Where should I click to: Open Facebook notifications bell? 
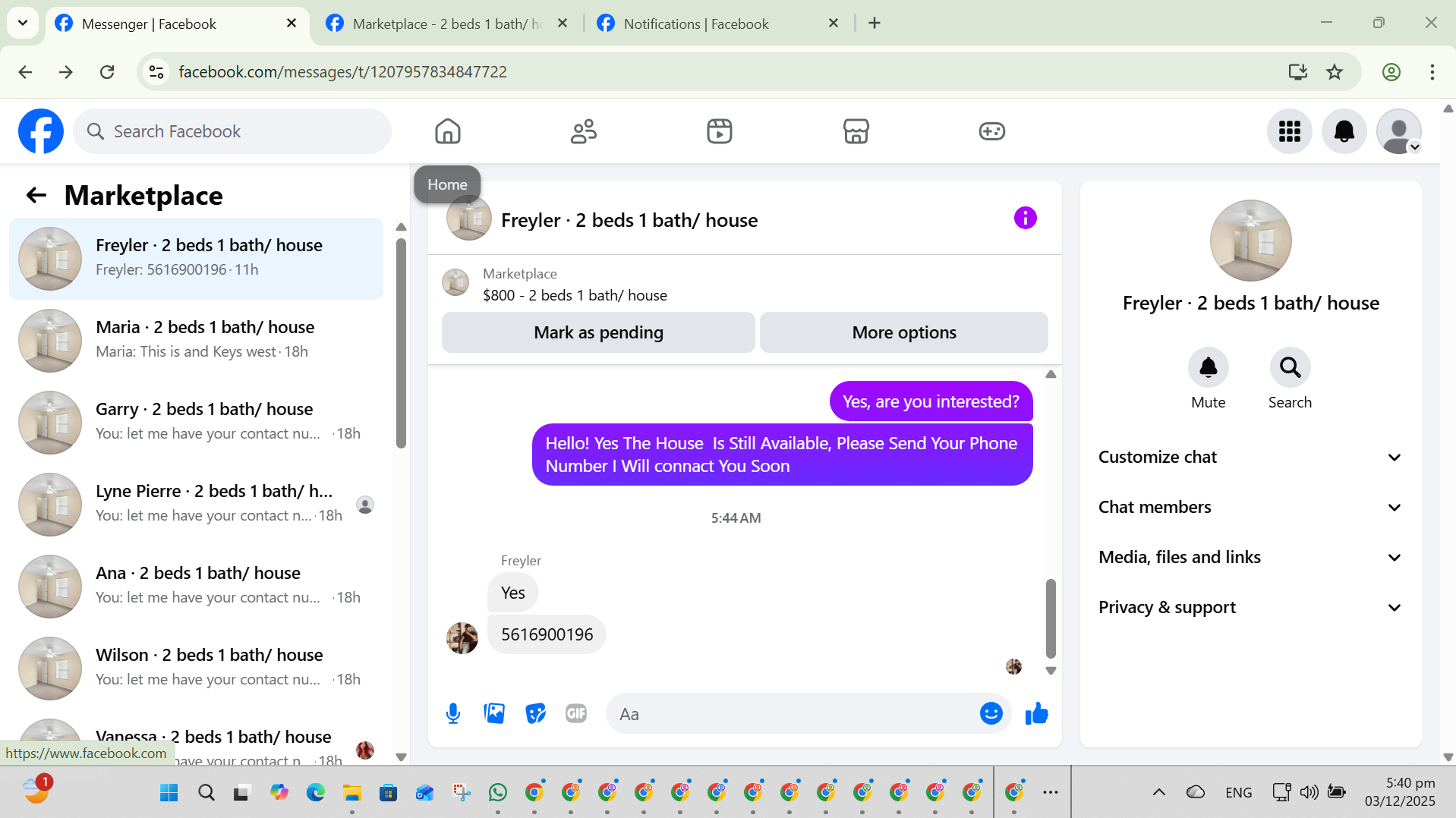coord(1344,131)
